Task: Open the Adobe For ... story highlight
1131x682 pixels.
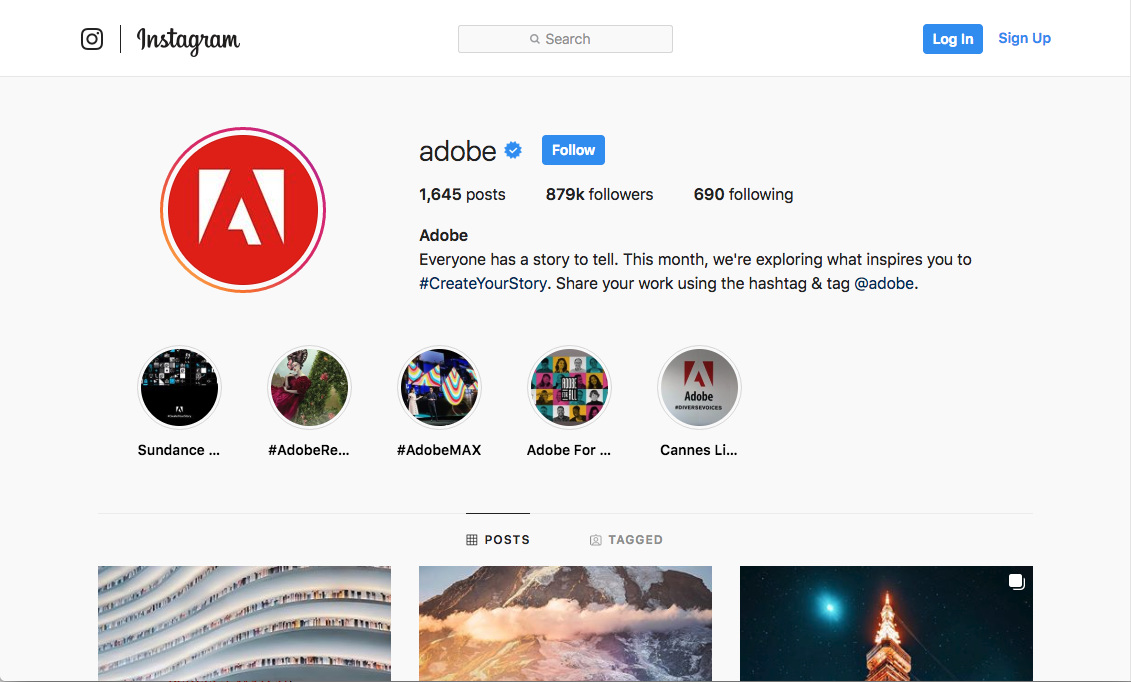Action: [569, 388]
